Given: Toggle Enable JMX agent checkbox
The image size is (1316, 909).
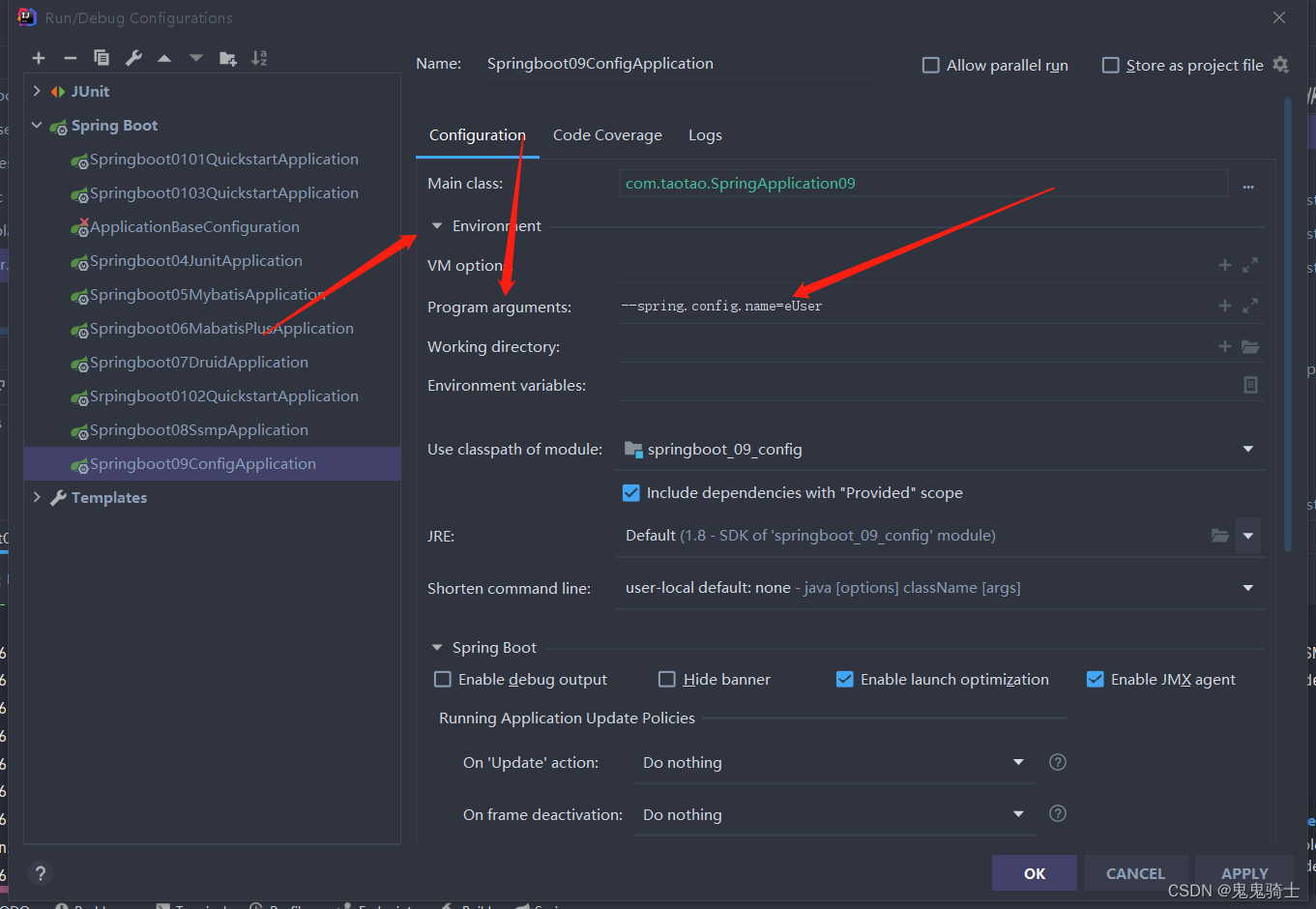Looking at the screenshot, I should tap(1096, 680).
